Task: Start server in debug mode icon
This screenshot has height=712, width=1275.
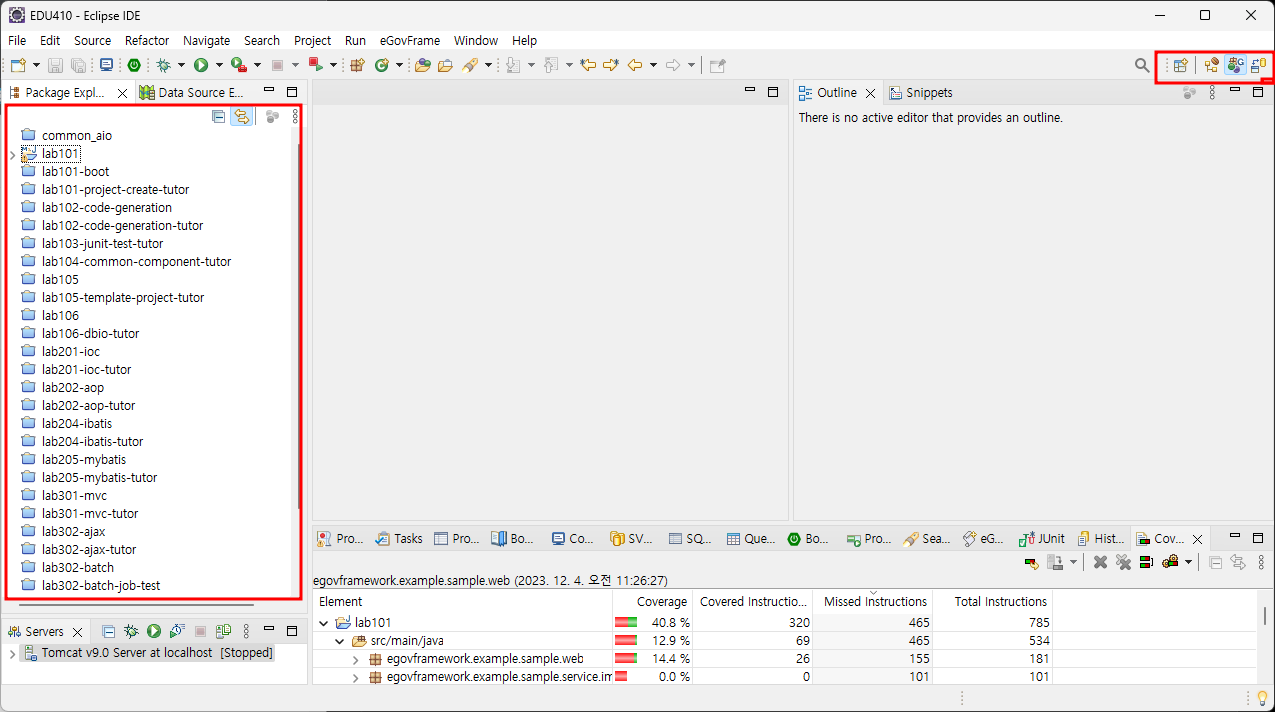Action: tap(130, 631)
